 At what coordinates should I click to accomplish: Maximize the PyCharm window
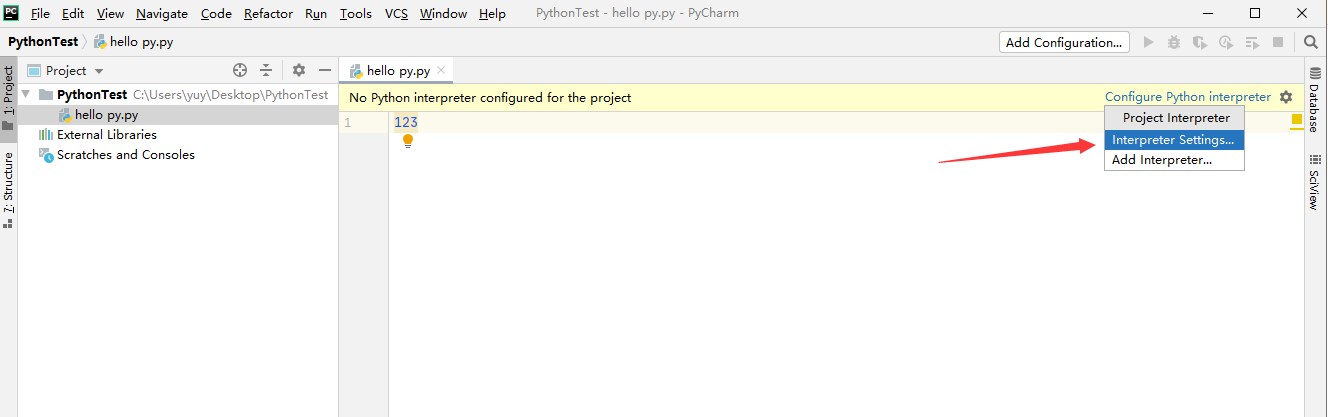(1255, 13)
